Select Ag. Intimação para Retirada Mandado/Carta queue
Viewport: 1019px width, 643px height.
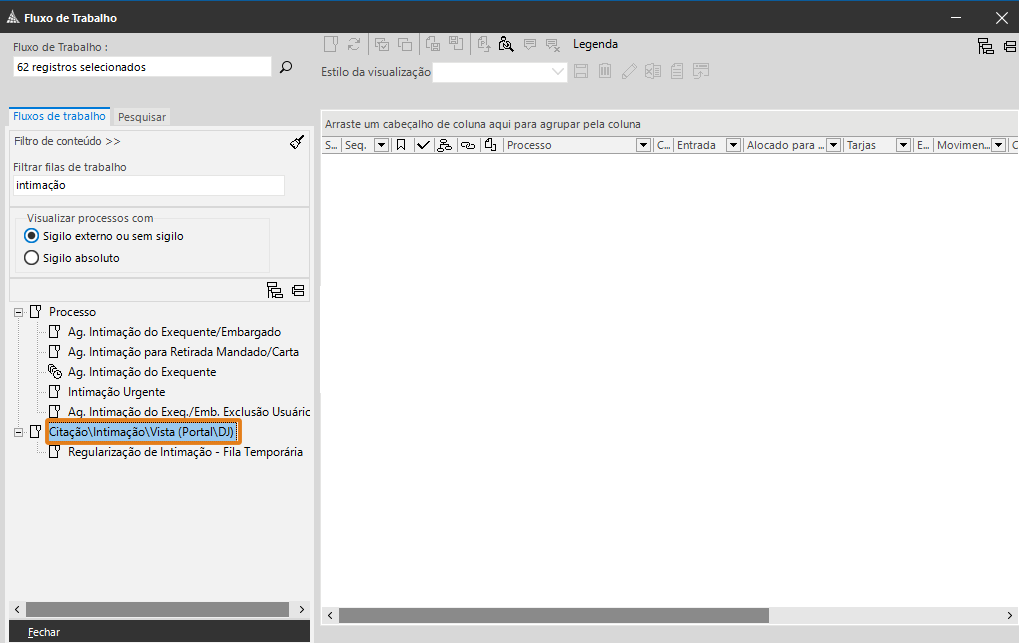coord(183,352)
